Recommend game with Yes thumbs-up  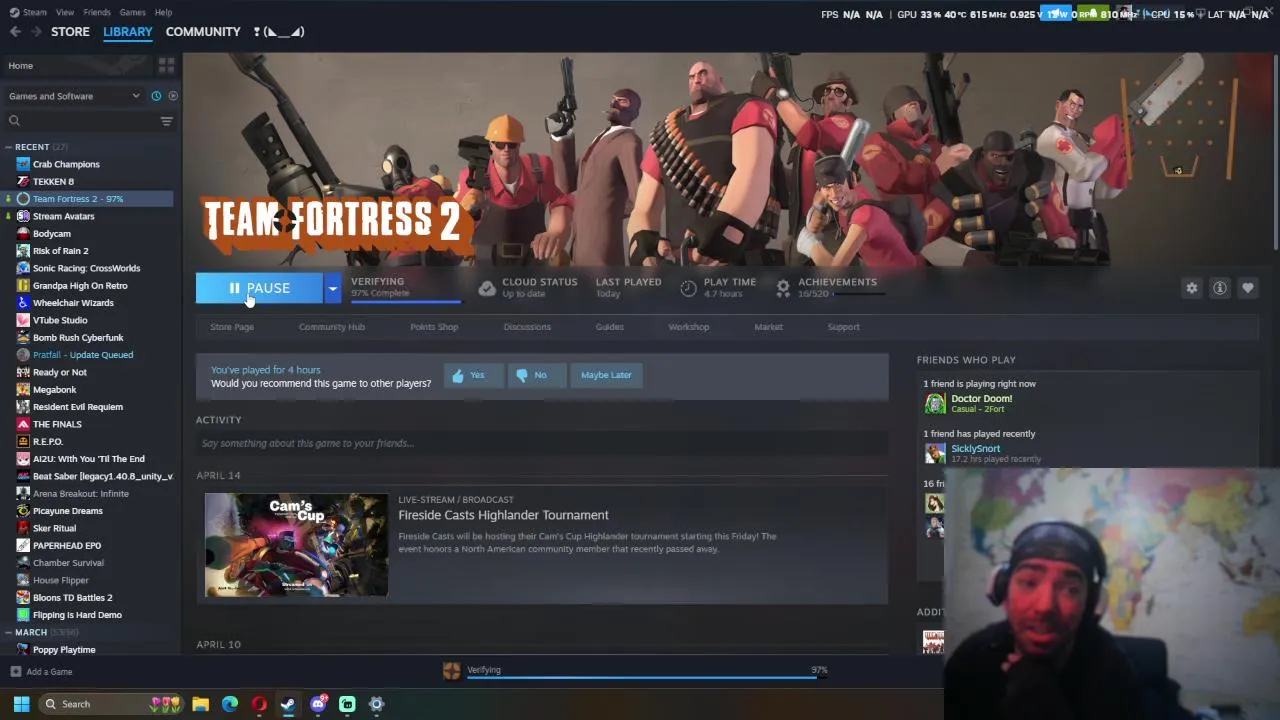tap(473, 375)
